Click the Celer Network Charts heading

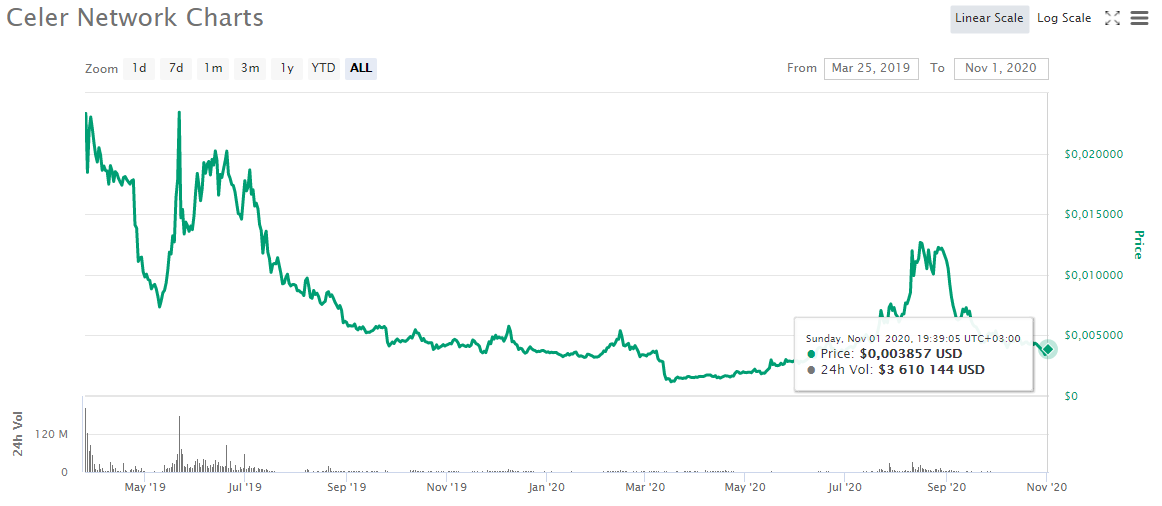pos(135,18)
